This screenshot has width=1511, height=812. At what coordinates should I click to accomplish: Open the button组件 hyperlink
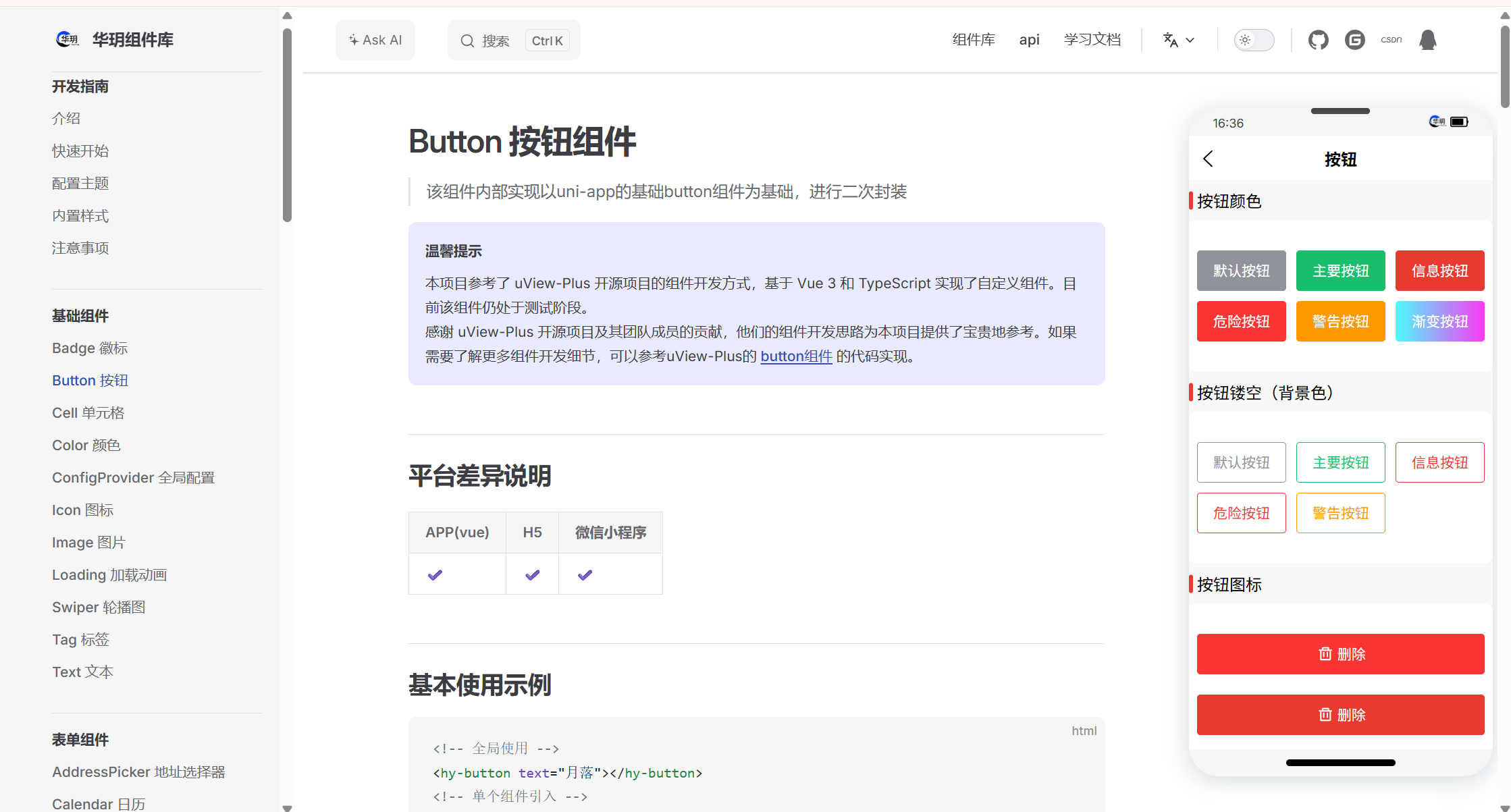pyautogui.click(x=796, y=356)
